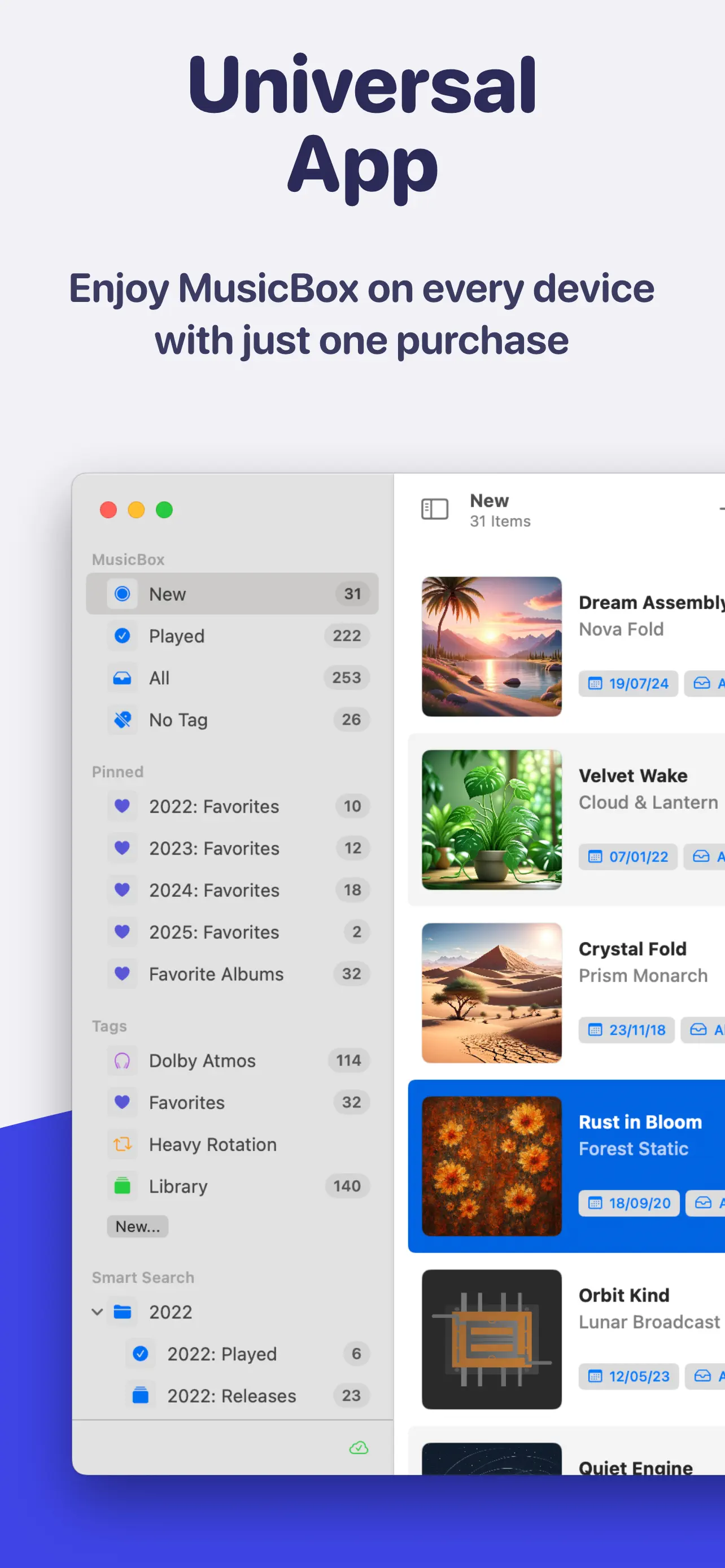Viewport: 725px width, 1568px height.
Task: Click the Velvet Wake plant album artwork
Action: [x=492, y=820]
